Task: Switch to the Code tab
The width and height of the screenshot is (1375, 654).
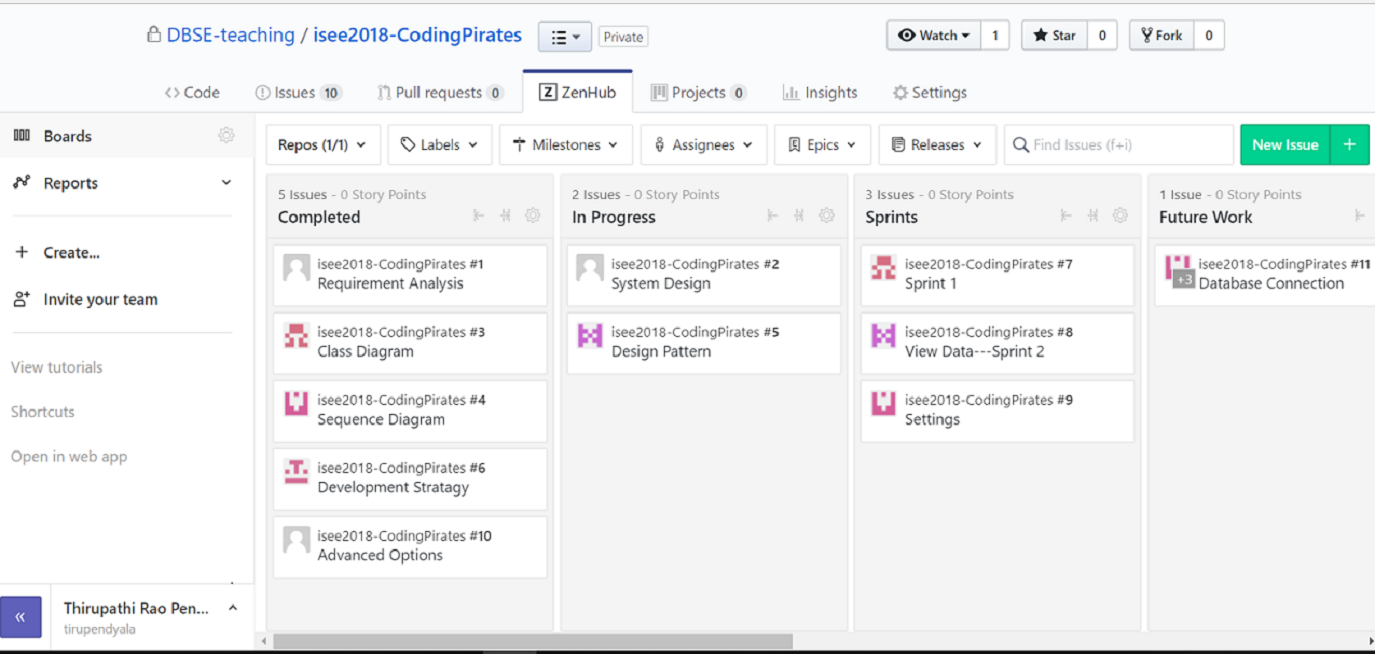Action: point(192,92)
